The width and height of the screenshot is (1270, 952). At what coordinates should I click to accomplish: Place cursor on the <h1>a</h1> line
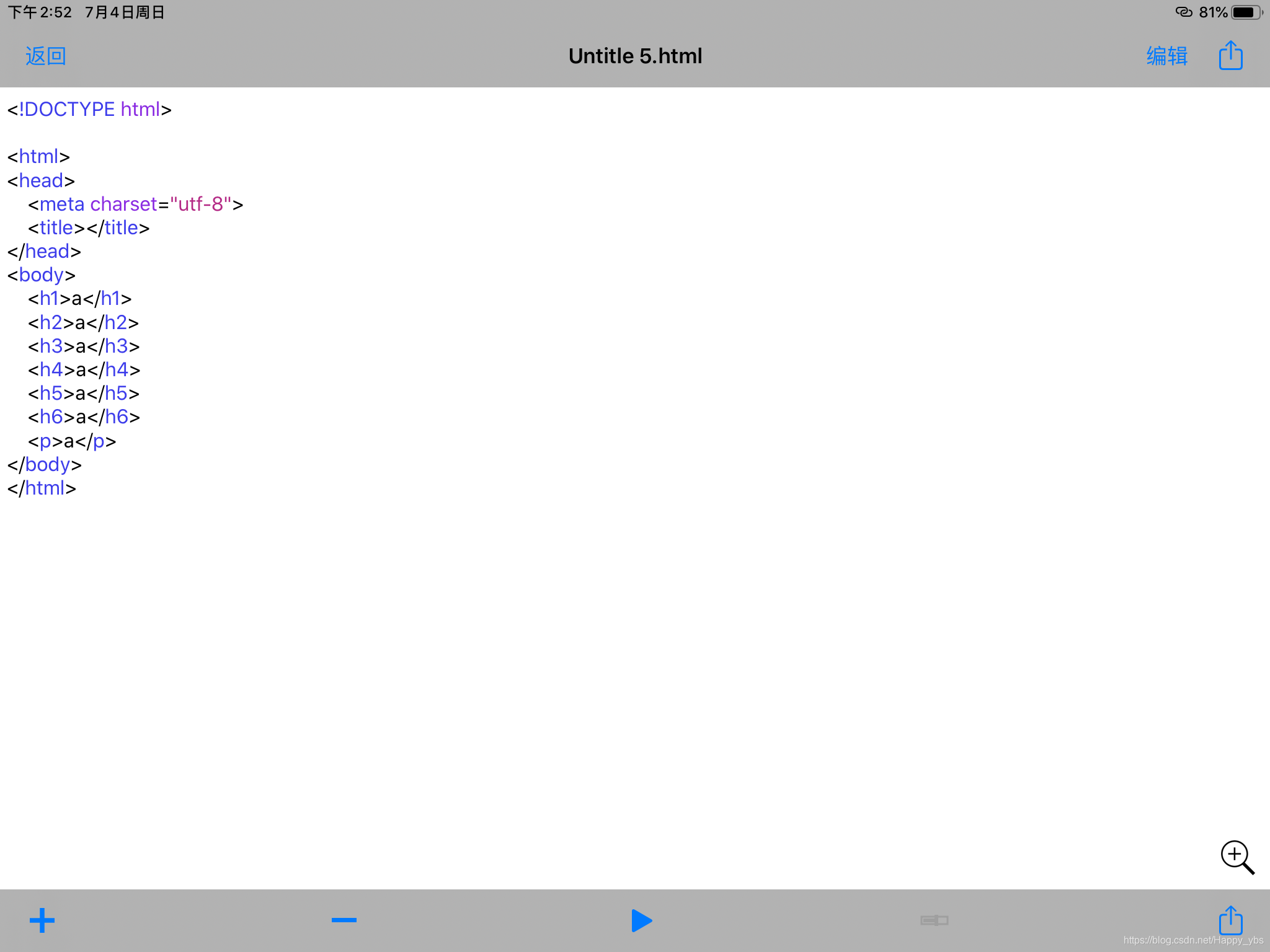[x=79, y=299]
